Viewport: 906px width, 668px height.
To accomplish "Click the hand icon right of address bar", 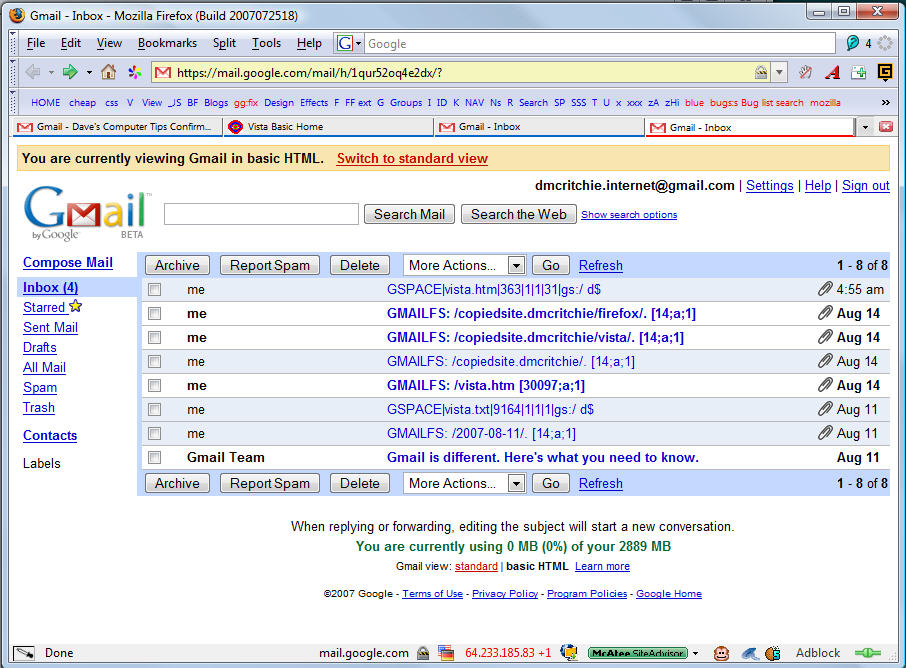I will 805,72.
